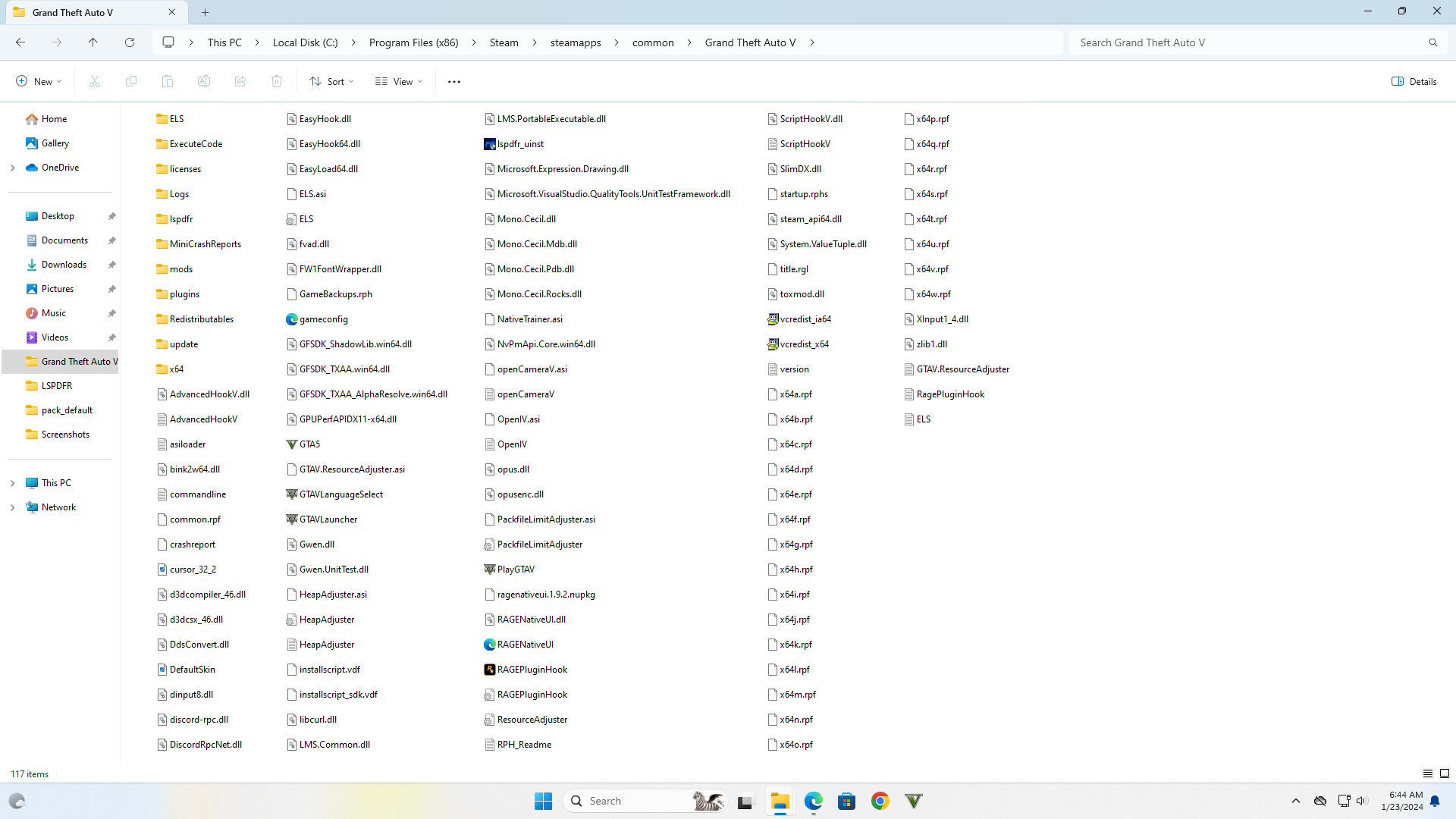Open the Sort dropdown menu
This screenshot has height=819, width=1456.
pyautogui.click(x=331, y=81)
